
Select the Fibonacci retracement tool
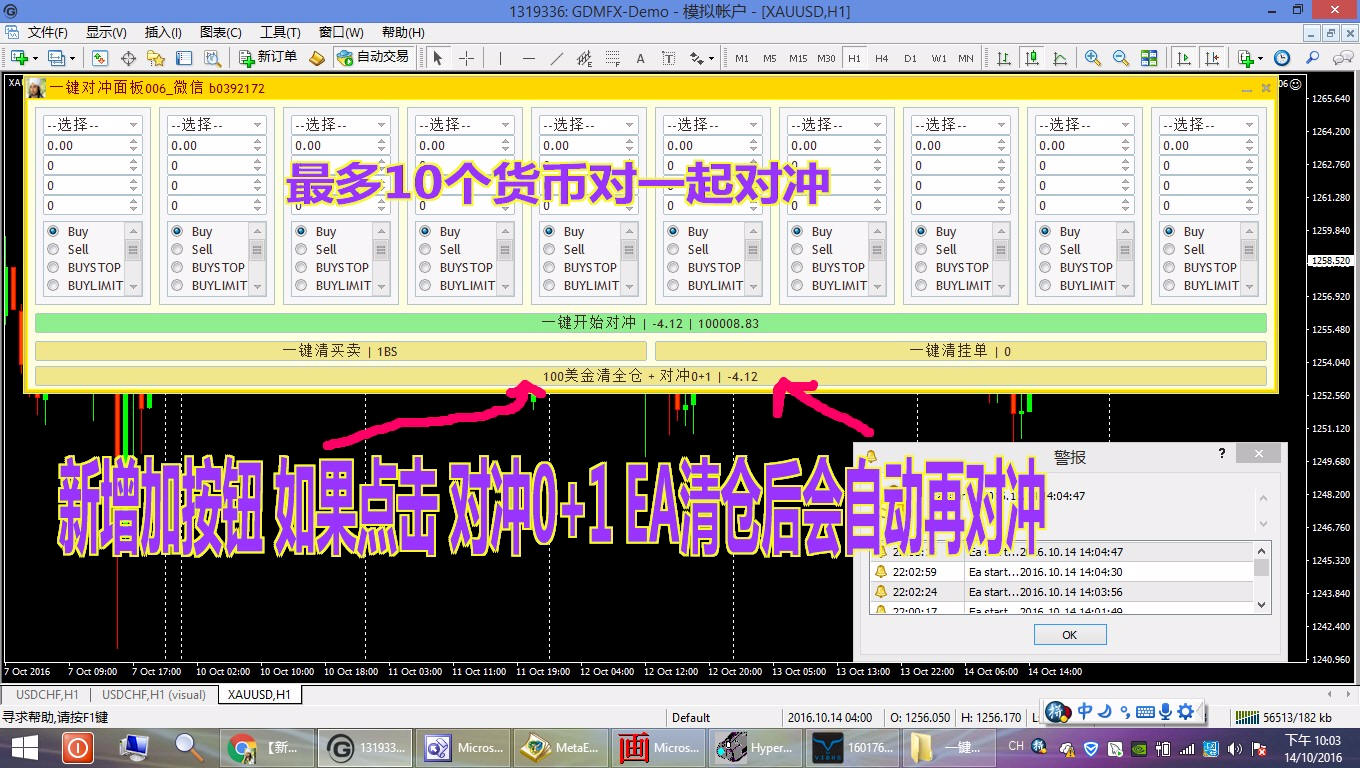click(x=612, y=58)
